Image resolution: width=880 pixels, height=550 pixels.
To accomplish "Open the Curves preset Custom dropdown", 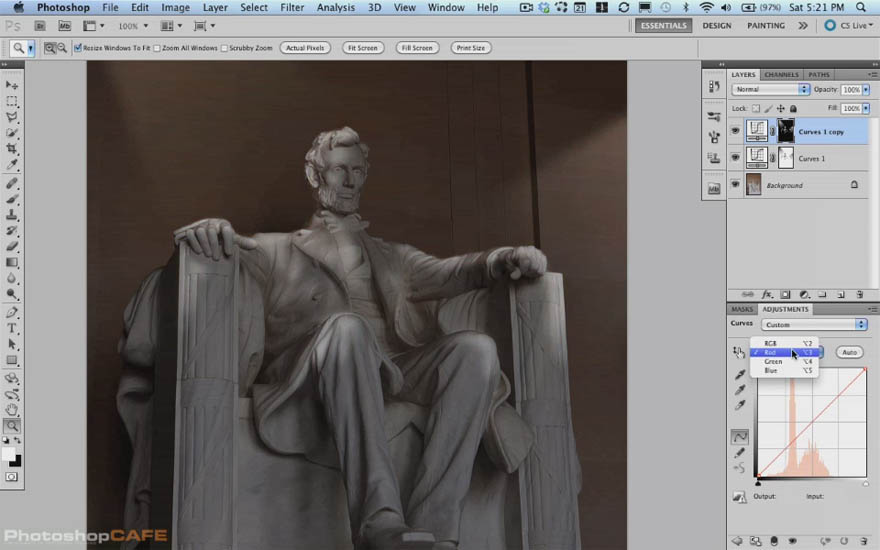I will click(814, 324).
